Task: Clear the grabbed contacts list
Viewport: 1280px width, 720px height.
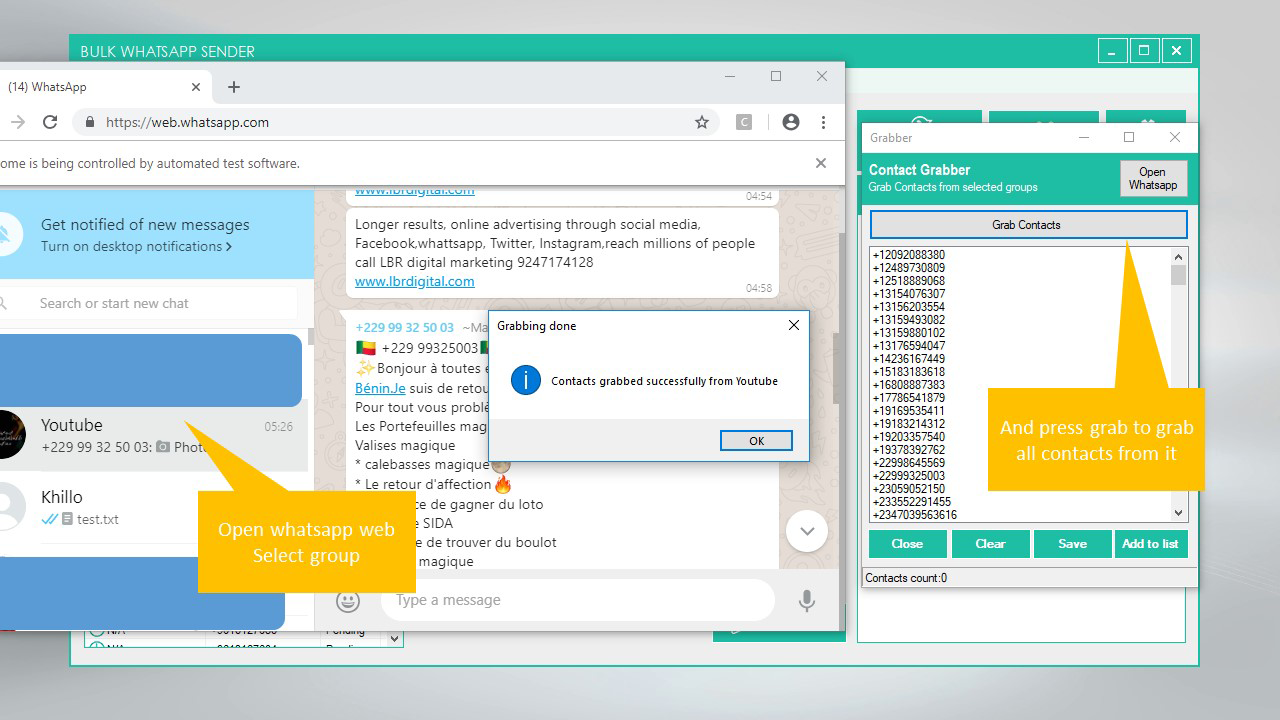Action: pyautogui.click(x=990, y=543)
